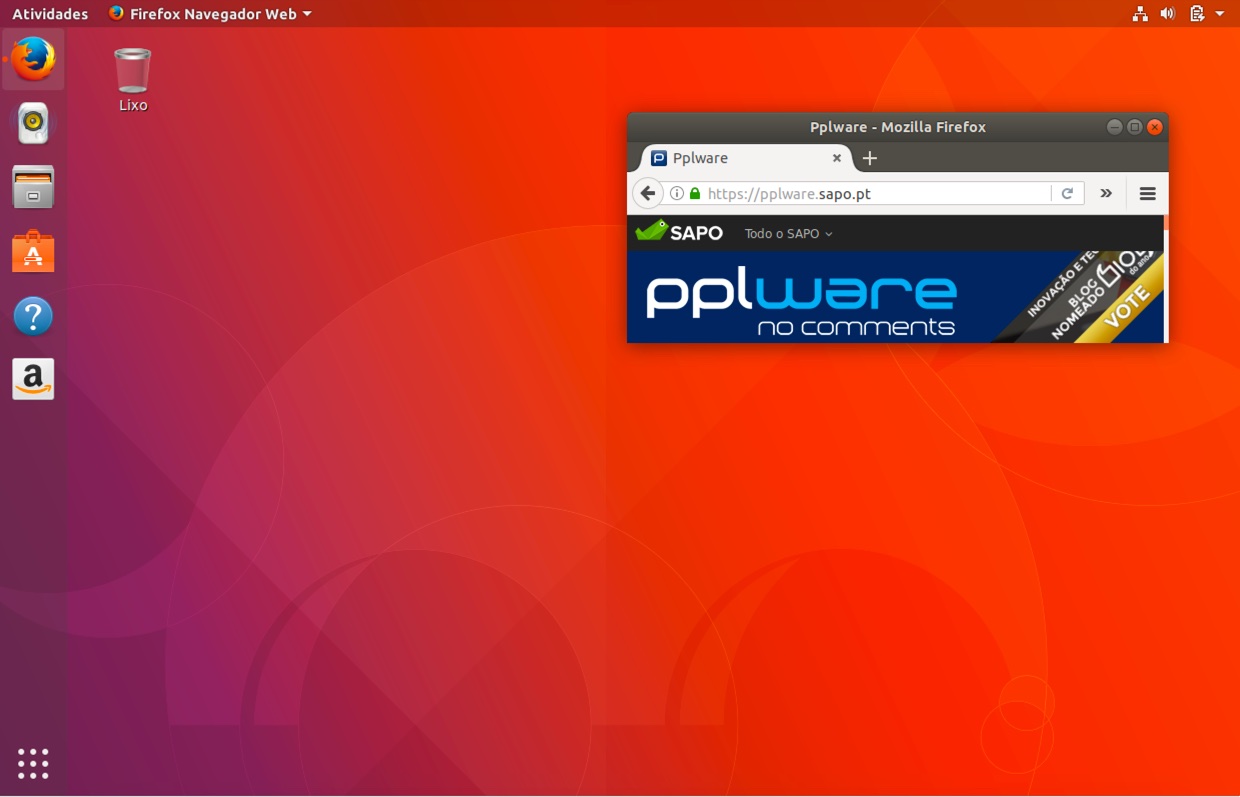
Task: Open the Firefox hamburger menu
Action: [x=1147, y=193]
